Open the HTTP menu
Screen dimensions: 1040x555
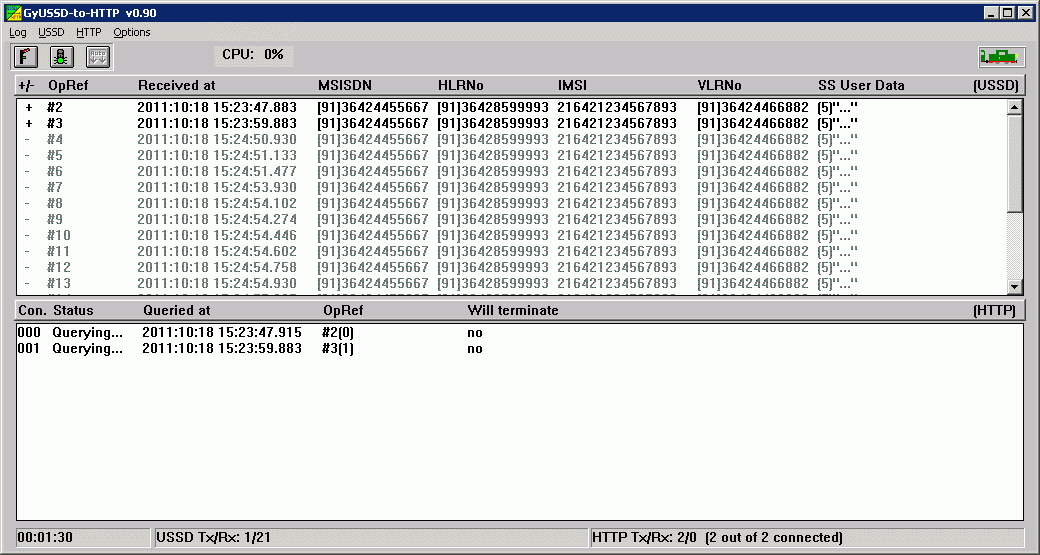coord(88,32)
